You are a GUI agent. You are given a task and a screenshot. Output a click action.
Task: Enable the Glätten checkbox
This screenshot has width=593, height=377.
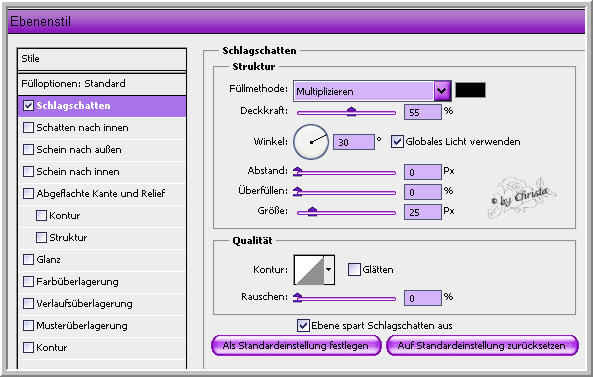[354, 270]
